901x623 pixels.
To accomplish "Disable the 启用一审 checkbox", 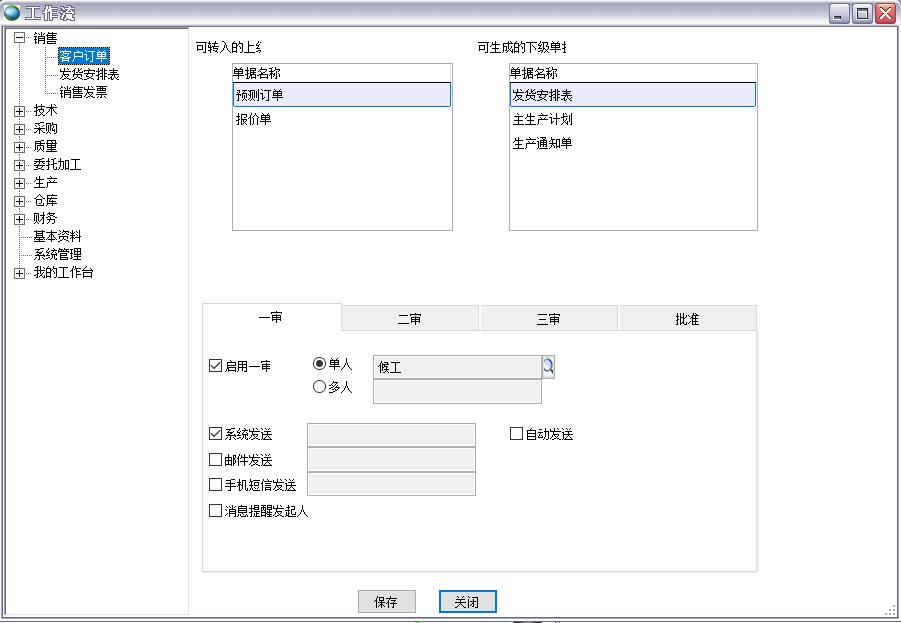I will point(215,366).
